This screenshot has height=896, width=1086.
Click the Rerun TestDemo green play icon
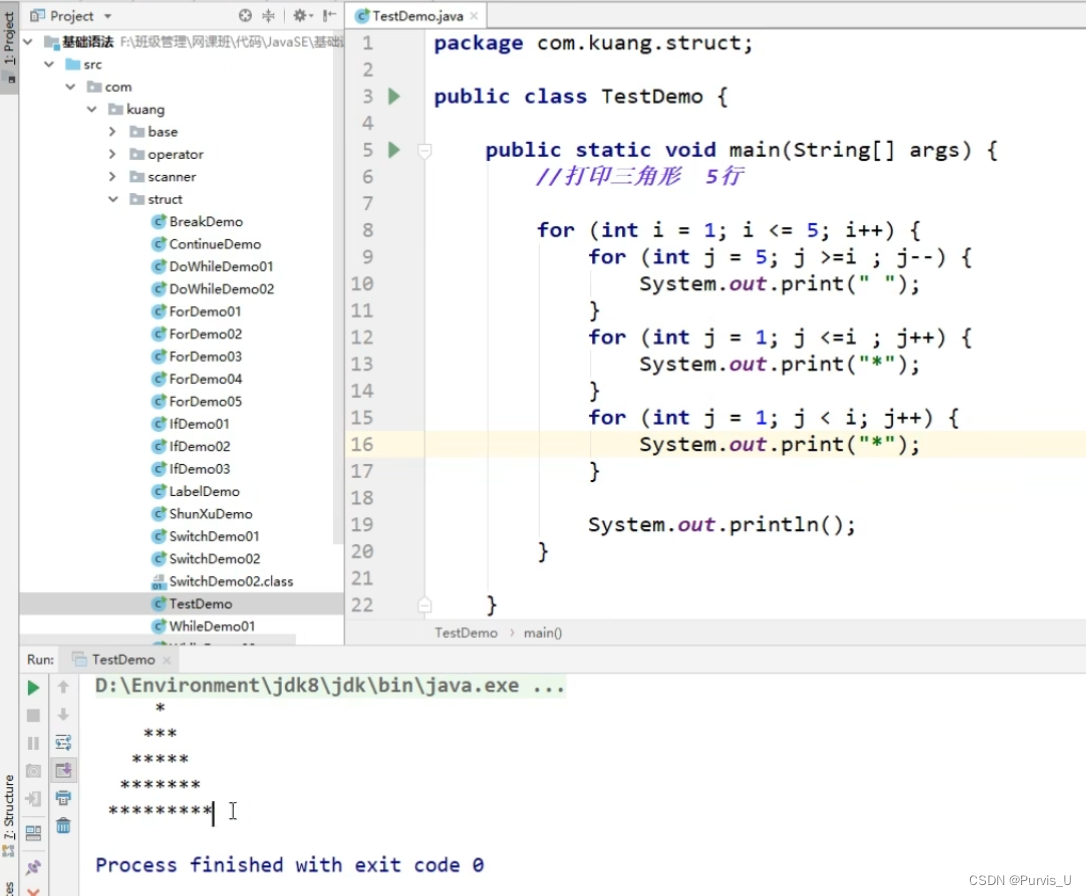[33, 688]
